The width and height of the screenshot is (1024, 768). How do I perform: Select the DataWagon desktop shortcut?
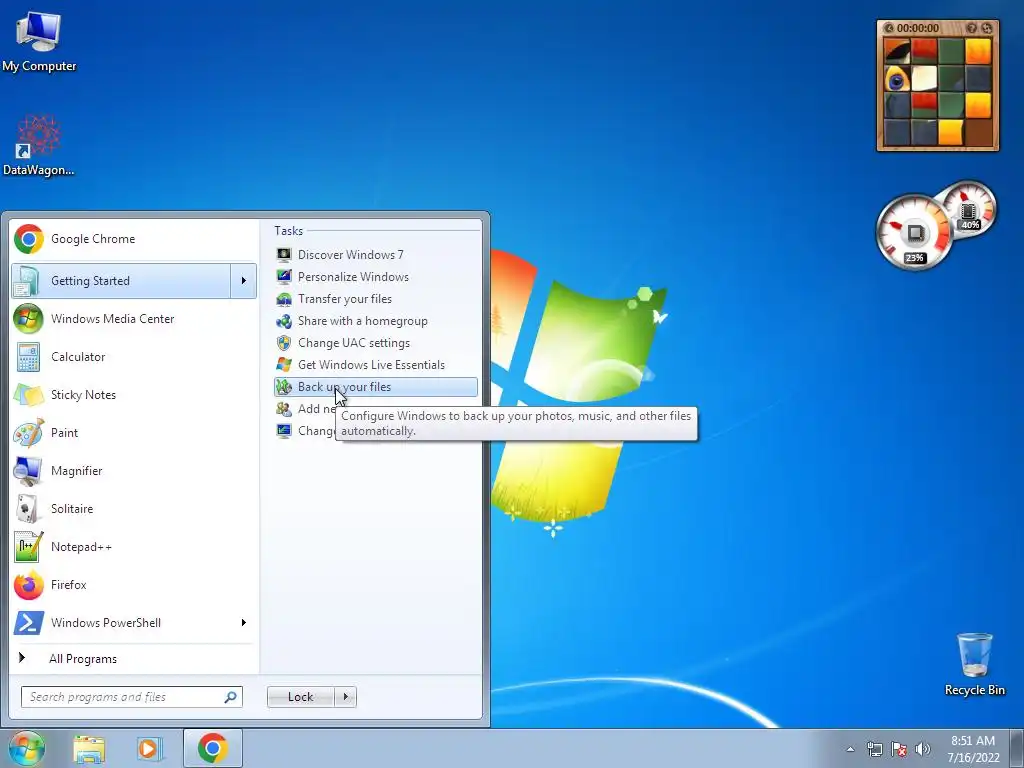[x=39, y=145]
